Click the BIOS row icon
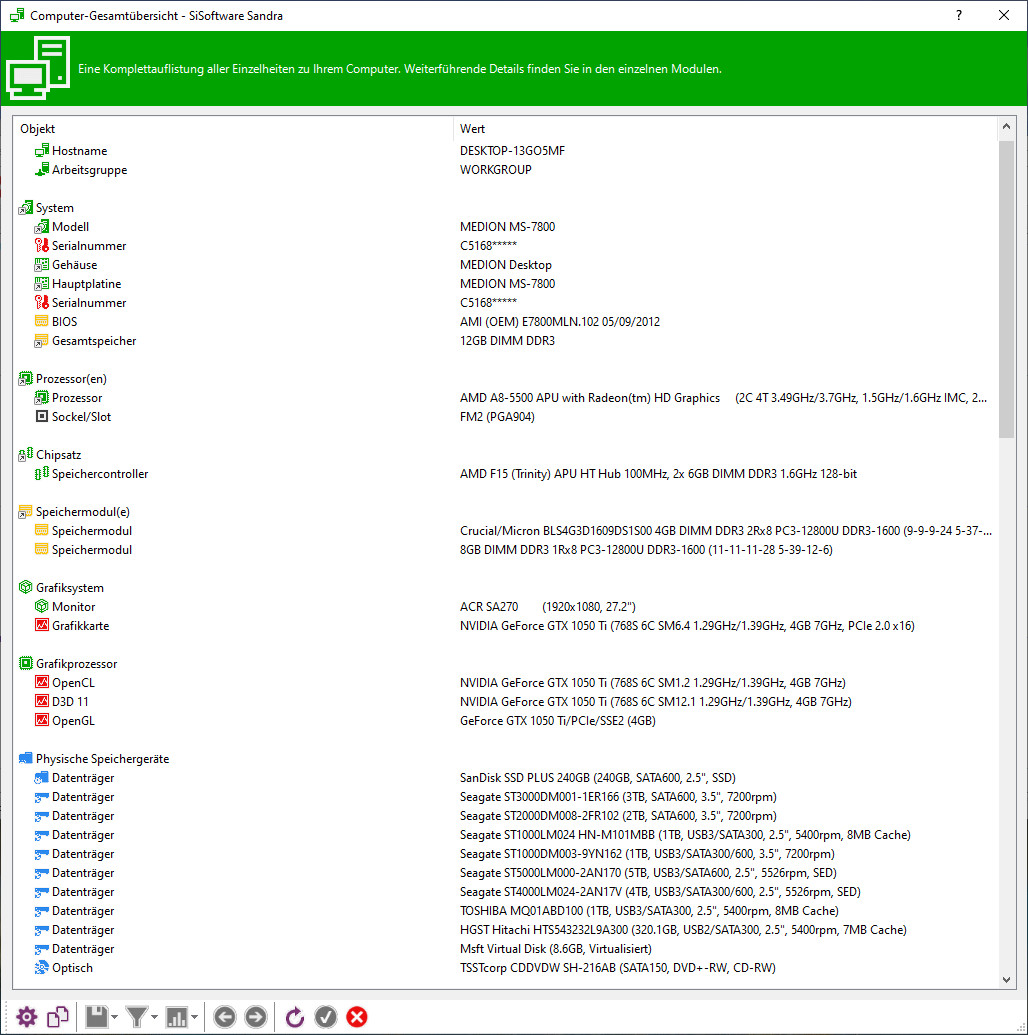Viewport: 1028px width, 1035px height. [42, 321]
